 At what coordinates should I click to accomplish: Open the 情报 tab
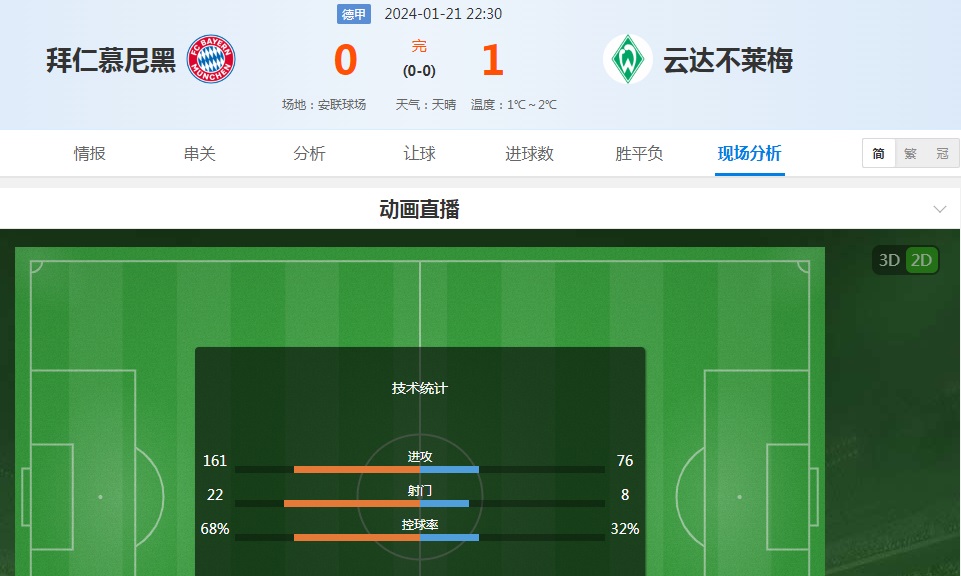pyautogui.click(x=90, y=154)
